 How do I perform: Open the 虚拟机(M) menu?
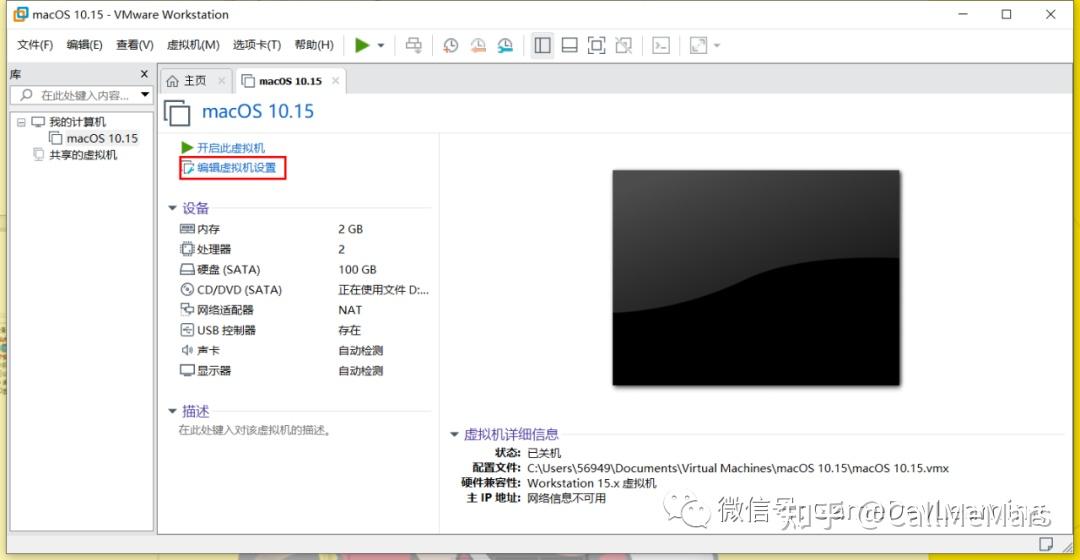193,45
